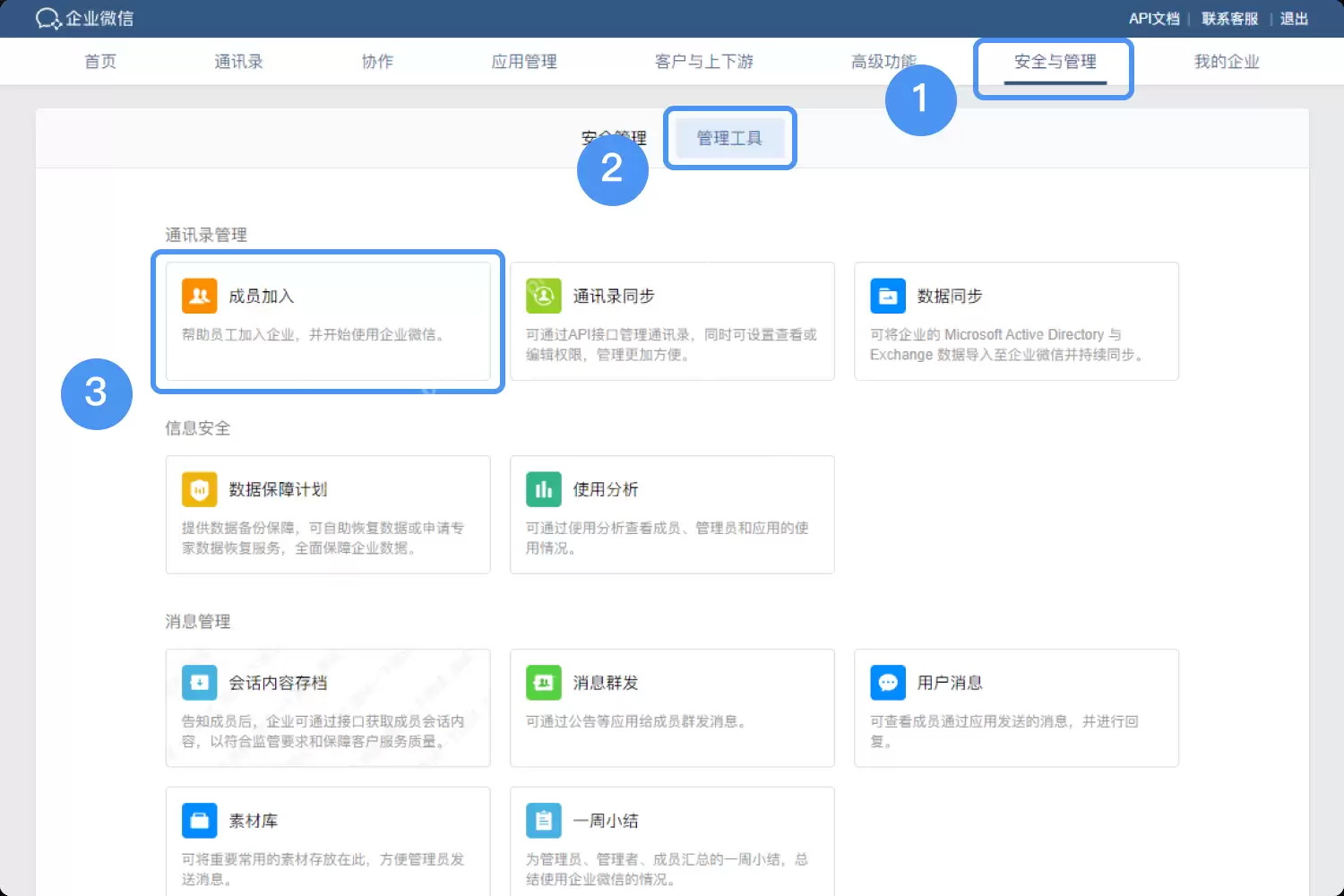Click the 企业微信 logo in the header
The width and height of the screenshot is (1344, 896).
click(x=86, y=18)
